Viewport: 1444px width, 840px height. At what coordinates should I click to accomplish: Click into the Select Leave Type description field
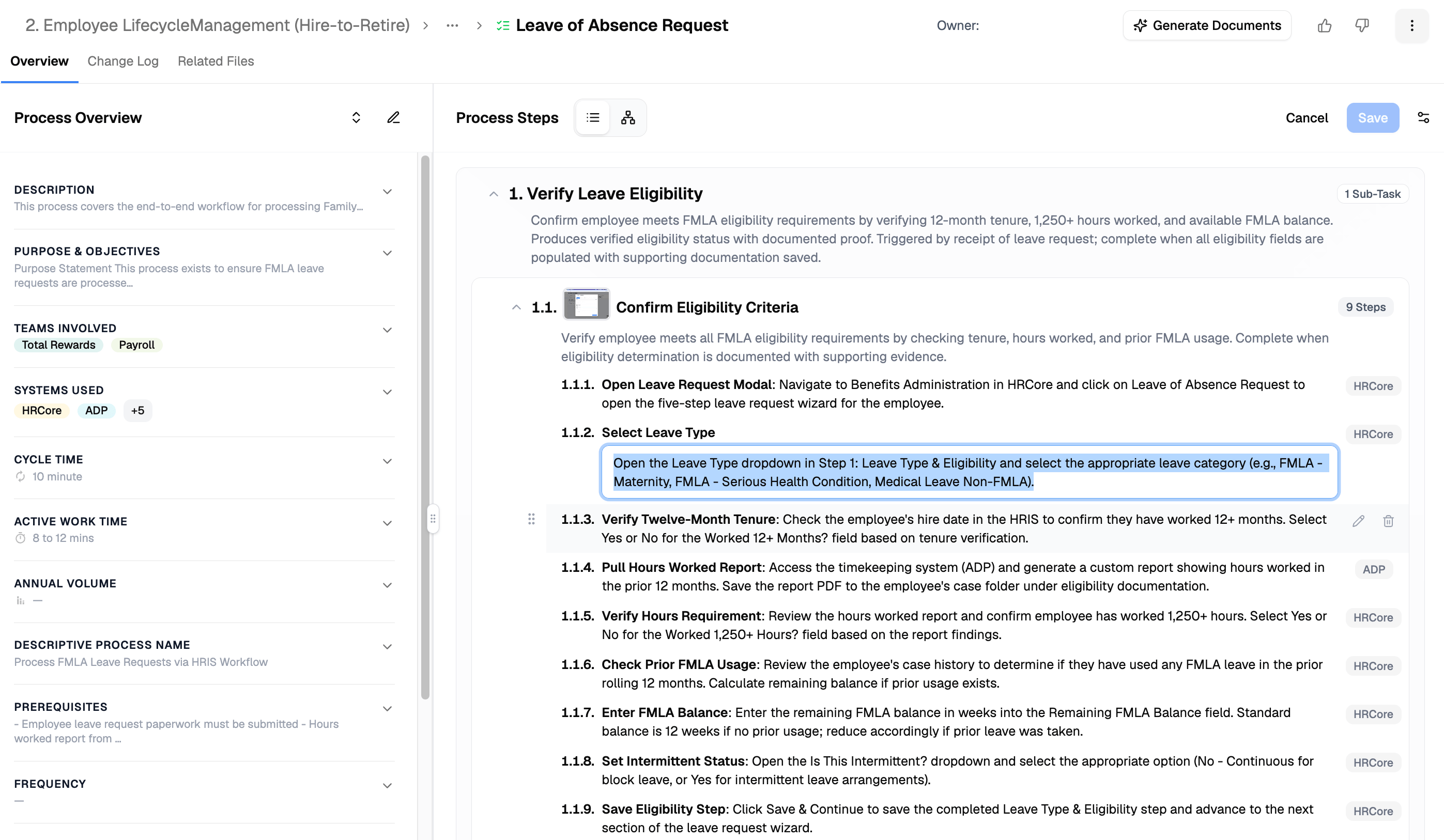click(x=969, y=472)
